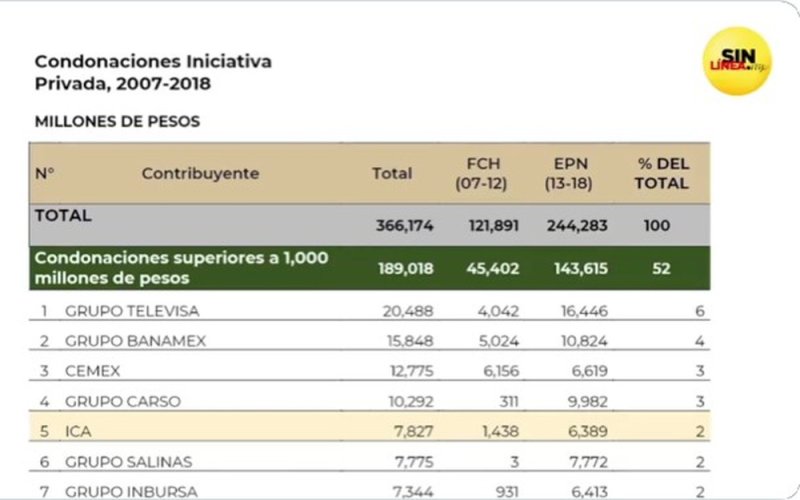
Task: Select Grupo Televisa total value 20,488
Action: [408, 311]
